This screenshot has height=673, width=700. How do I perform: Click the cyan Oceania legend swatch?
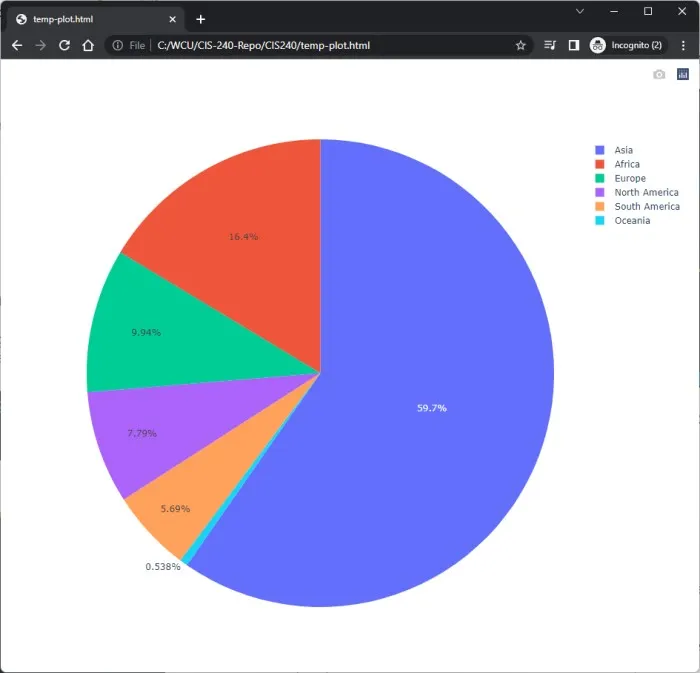[600, 220]
